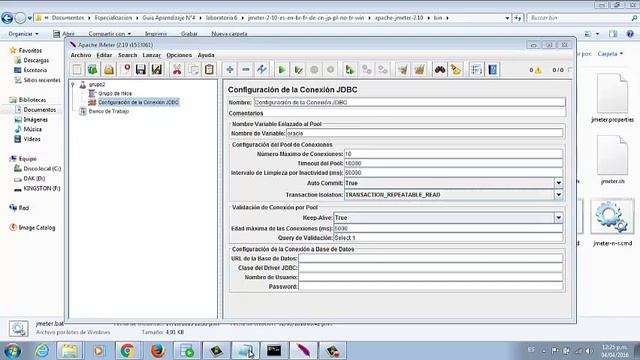The width and height of the screenshot is (640, 360).
Task: Click the Clase del Driver JDBC field
Action: [431, 268]
